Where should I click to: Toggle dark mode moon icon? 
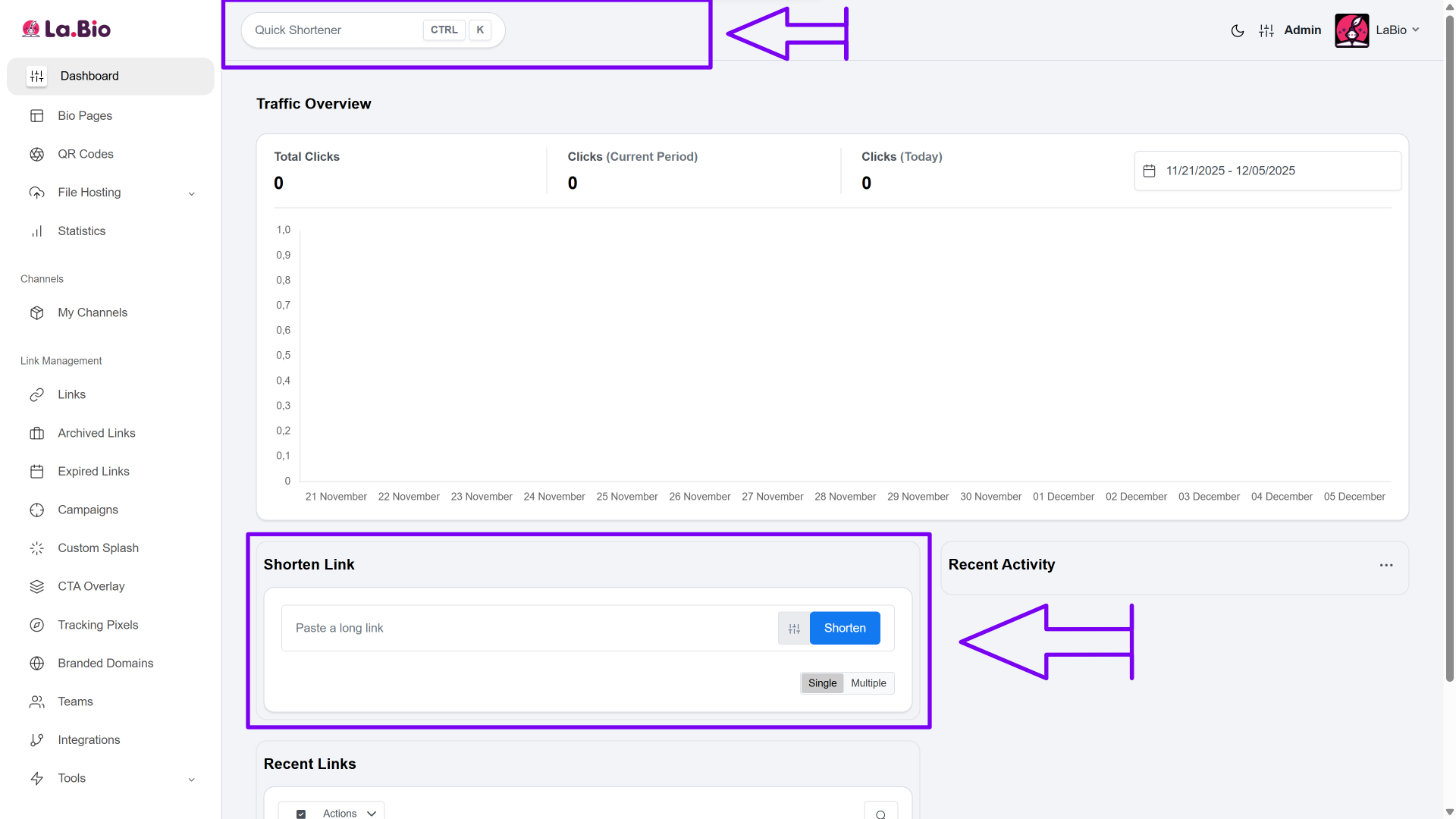tap(1237, 30)
